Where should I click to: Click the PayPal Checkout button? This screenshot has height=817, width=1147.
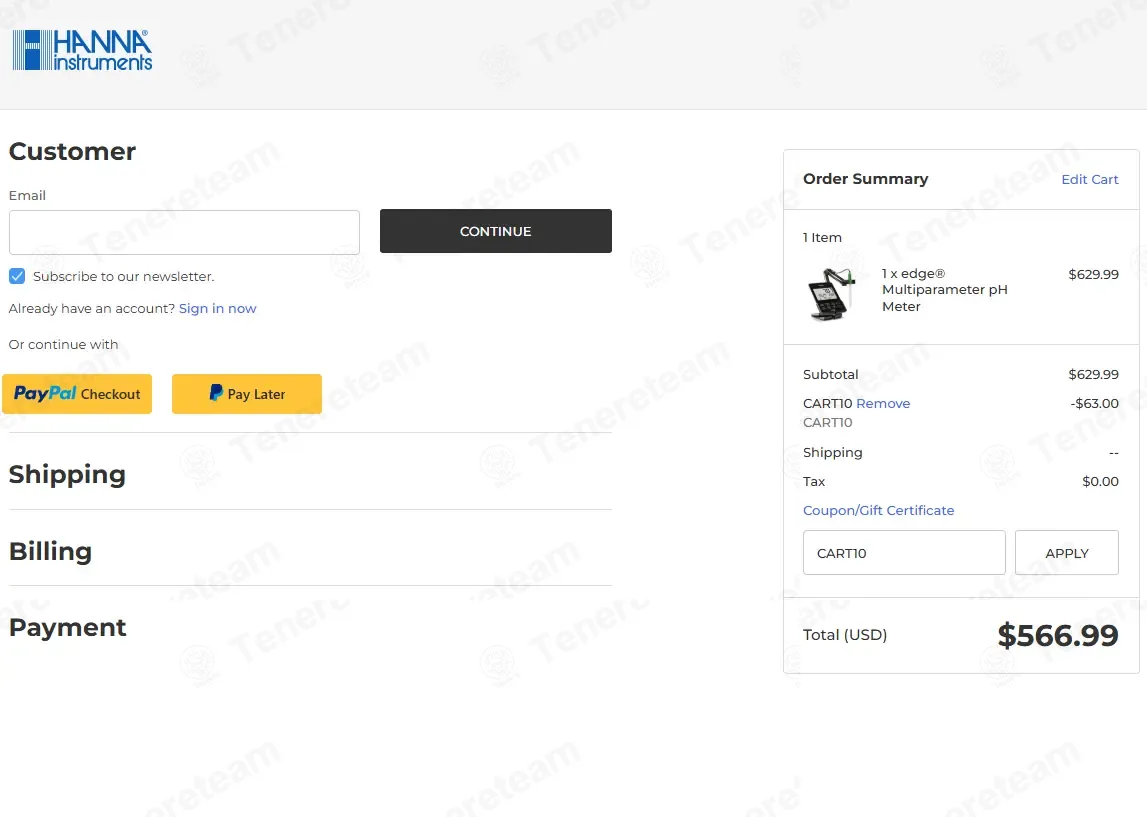(x=77, y=394)
